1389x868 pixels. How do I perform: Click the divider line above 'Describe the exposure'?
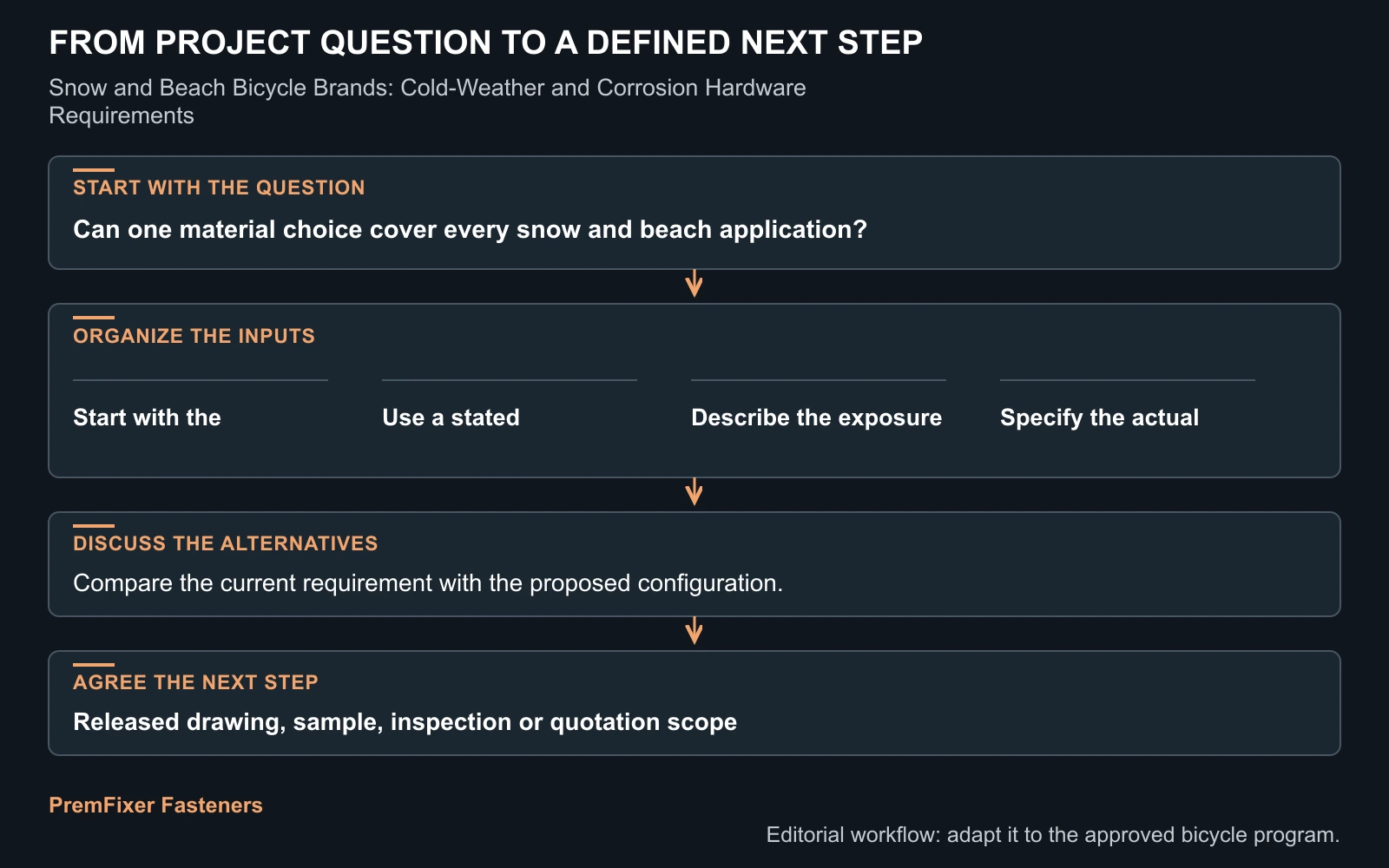point(819,380)
